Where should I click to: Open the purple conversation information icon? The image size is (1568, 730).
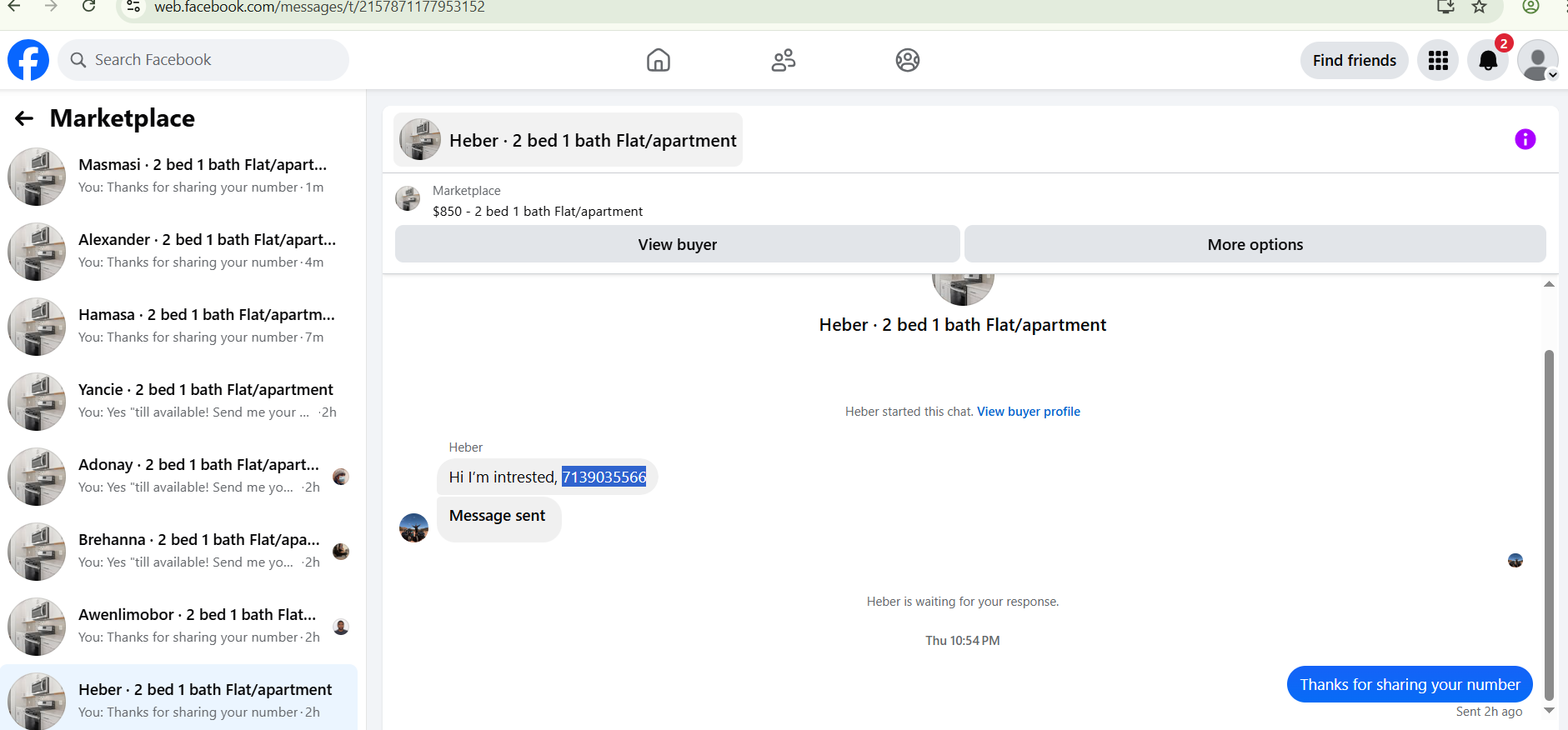1525,139
